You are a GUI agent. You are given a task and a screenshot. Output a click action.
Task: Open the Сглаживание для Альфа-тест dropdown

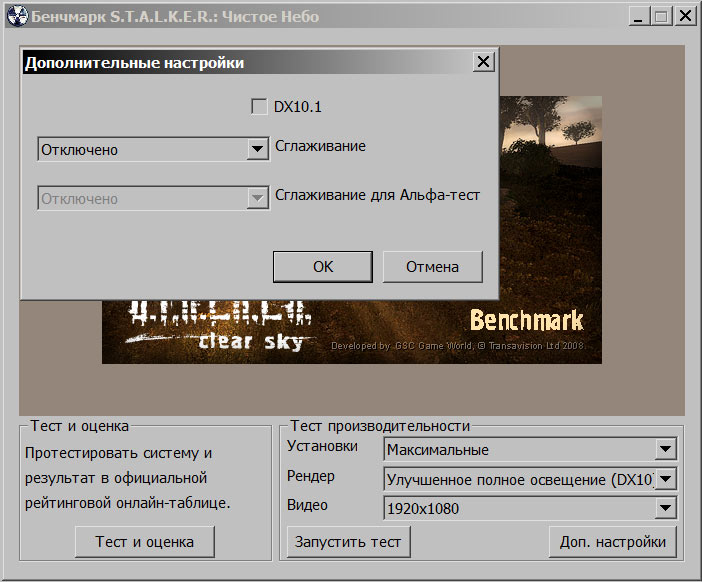(x=256, y=199)
